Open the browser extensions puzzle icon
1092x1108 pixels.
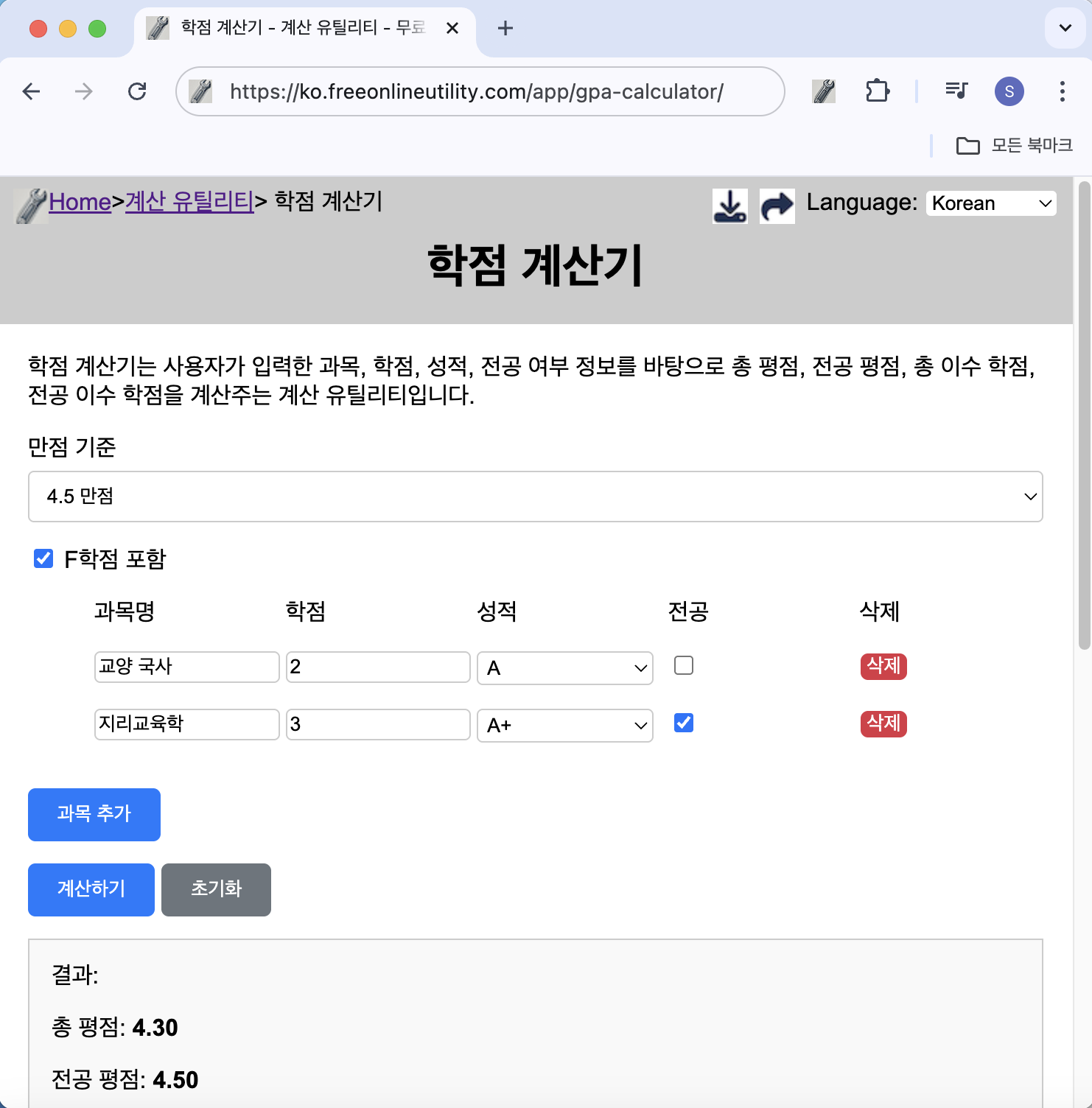click(x=877, y=91)
